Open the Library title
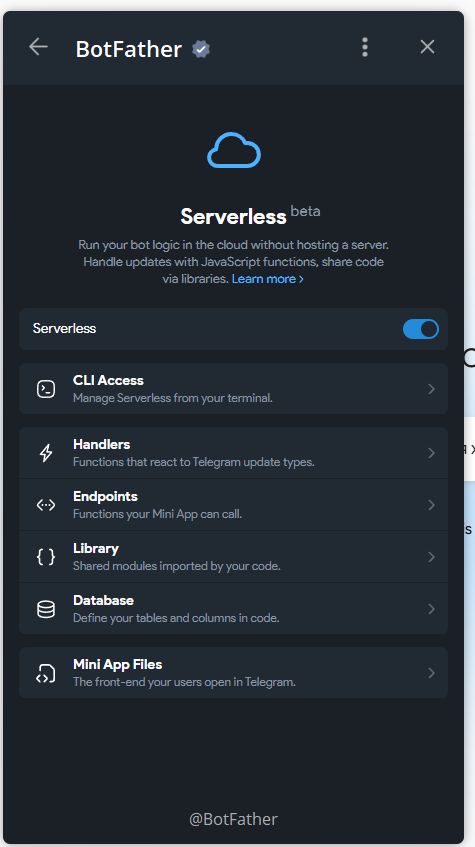 click(x=96, y=548)
